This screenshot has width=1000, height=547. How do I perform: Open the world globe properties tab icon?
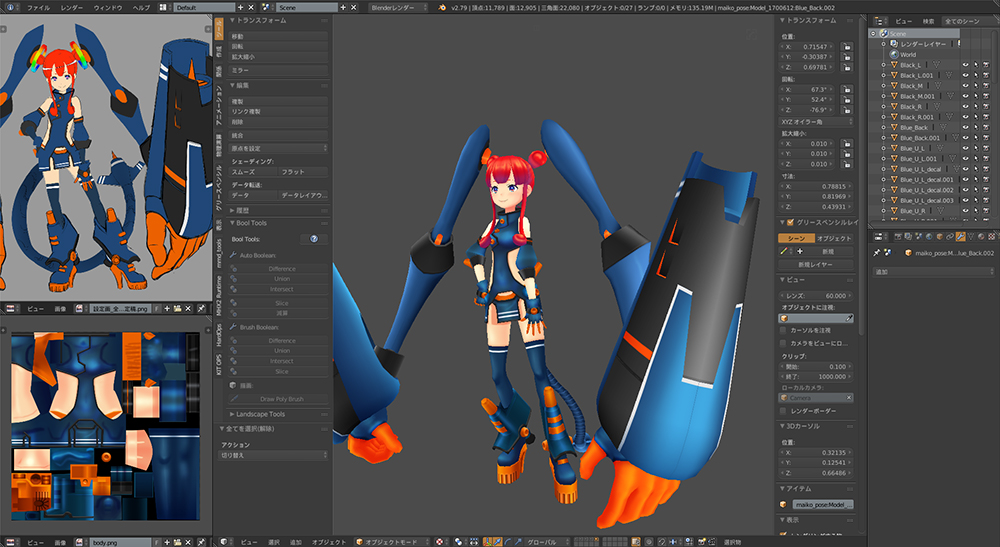pos(929,237)
